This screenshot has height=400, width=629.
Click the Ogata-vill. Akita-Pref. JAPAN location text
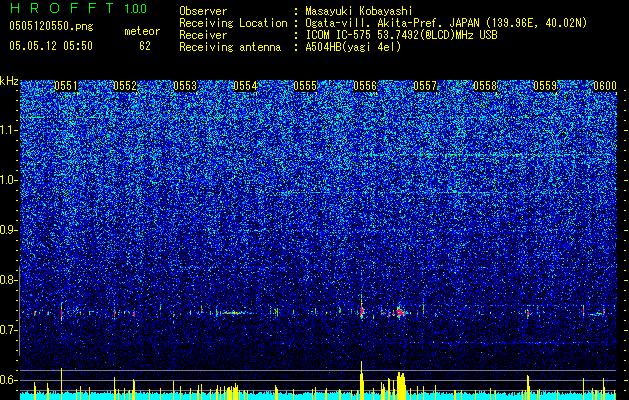coord(446,23)
